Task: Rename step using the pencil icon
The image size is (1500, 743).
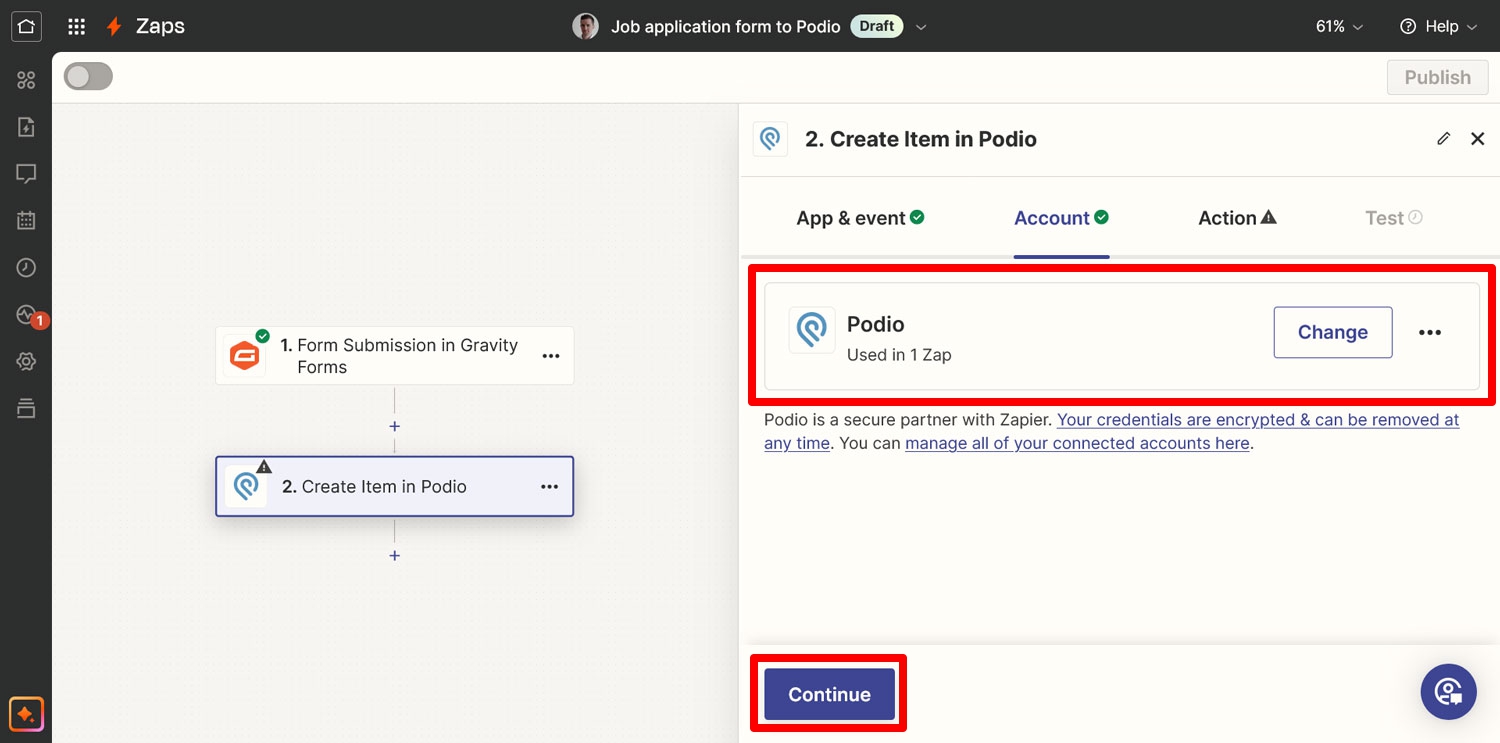Action: (x=1443, y=139)
